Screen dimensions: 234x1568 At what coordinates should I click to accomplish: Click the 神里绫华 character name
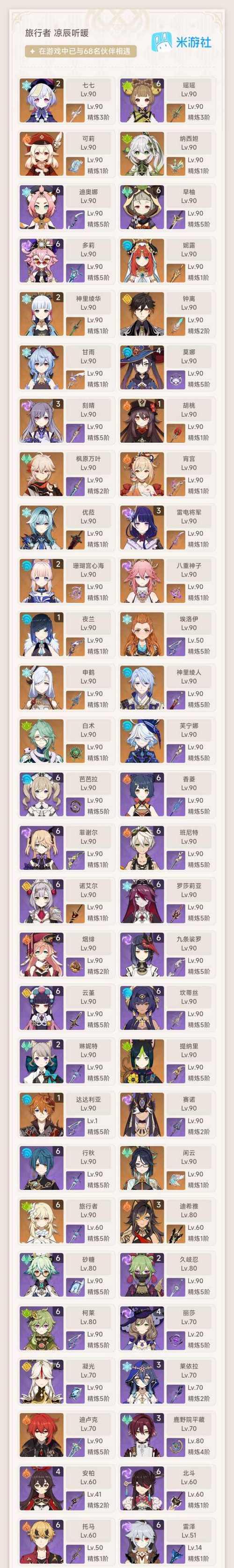pyautogui.click(x=88, y=299)
